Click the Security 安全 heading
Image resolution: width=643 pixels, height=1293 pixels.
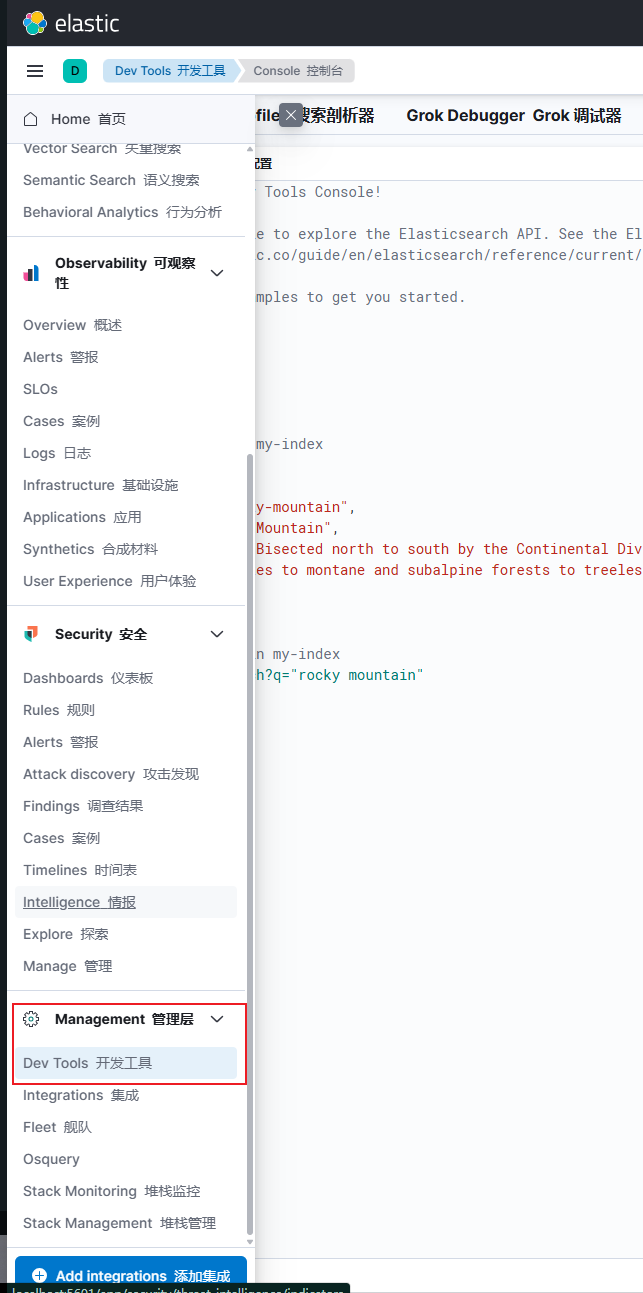pyautogui.click(x=101, y=634)
